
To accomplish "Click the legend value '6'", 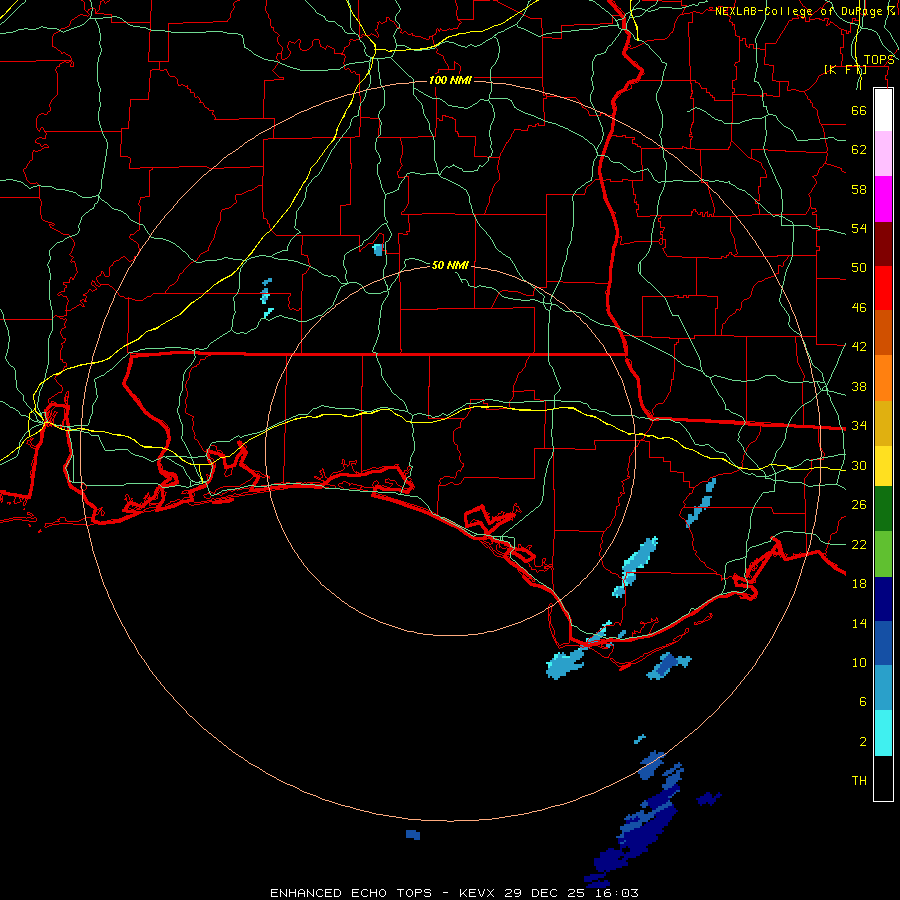I will (x=862, y=702).
